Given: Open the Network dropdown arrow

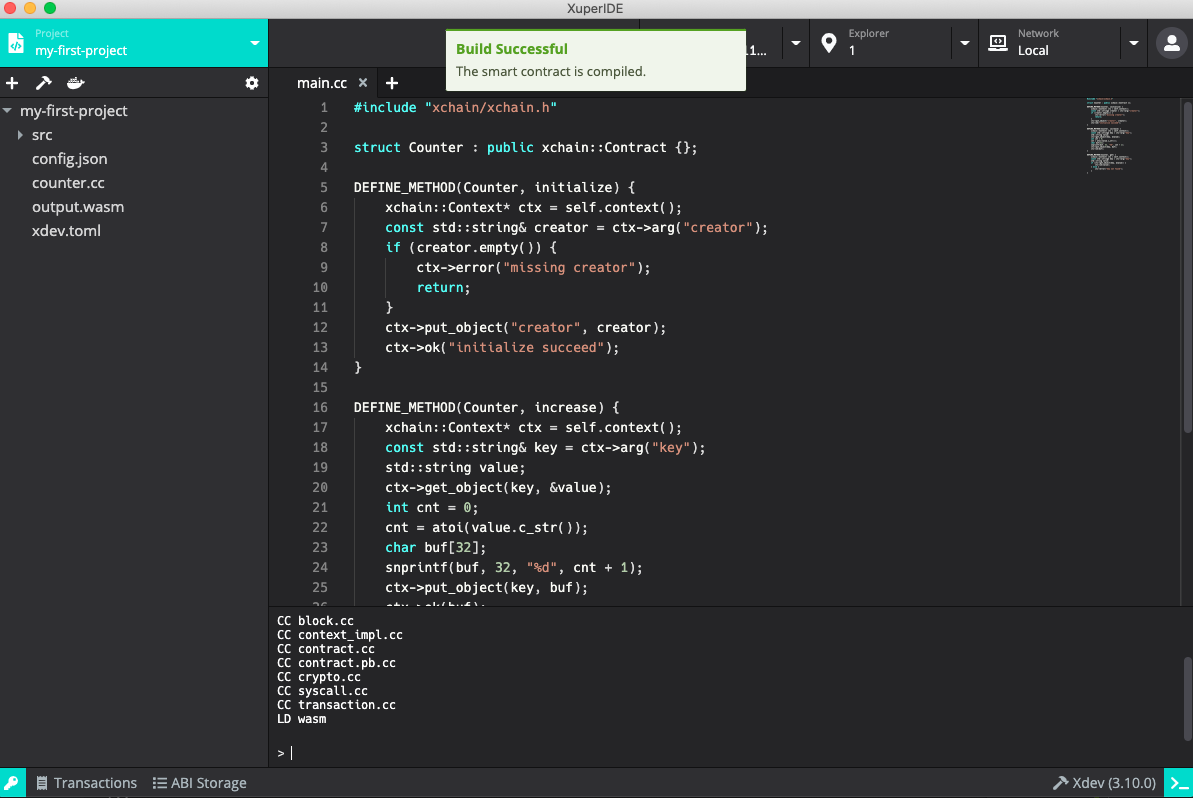Looking at the screenshot, I should 1134,43.
